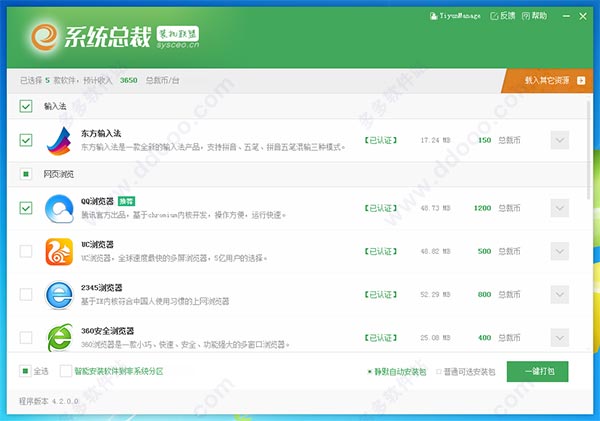Click the 17.24 MB size value
Screen dimensions: 600x421
[x=435, y=140]
